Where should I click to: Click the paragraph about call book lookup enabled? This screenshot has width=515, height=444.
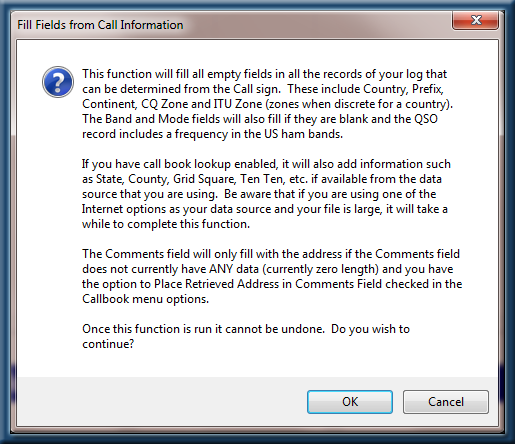[266, 194]
